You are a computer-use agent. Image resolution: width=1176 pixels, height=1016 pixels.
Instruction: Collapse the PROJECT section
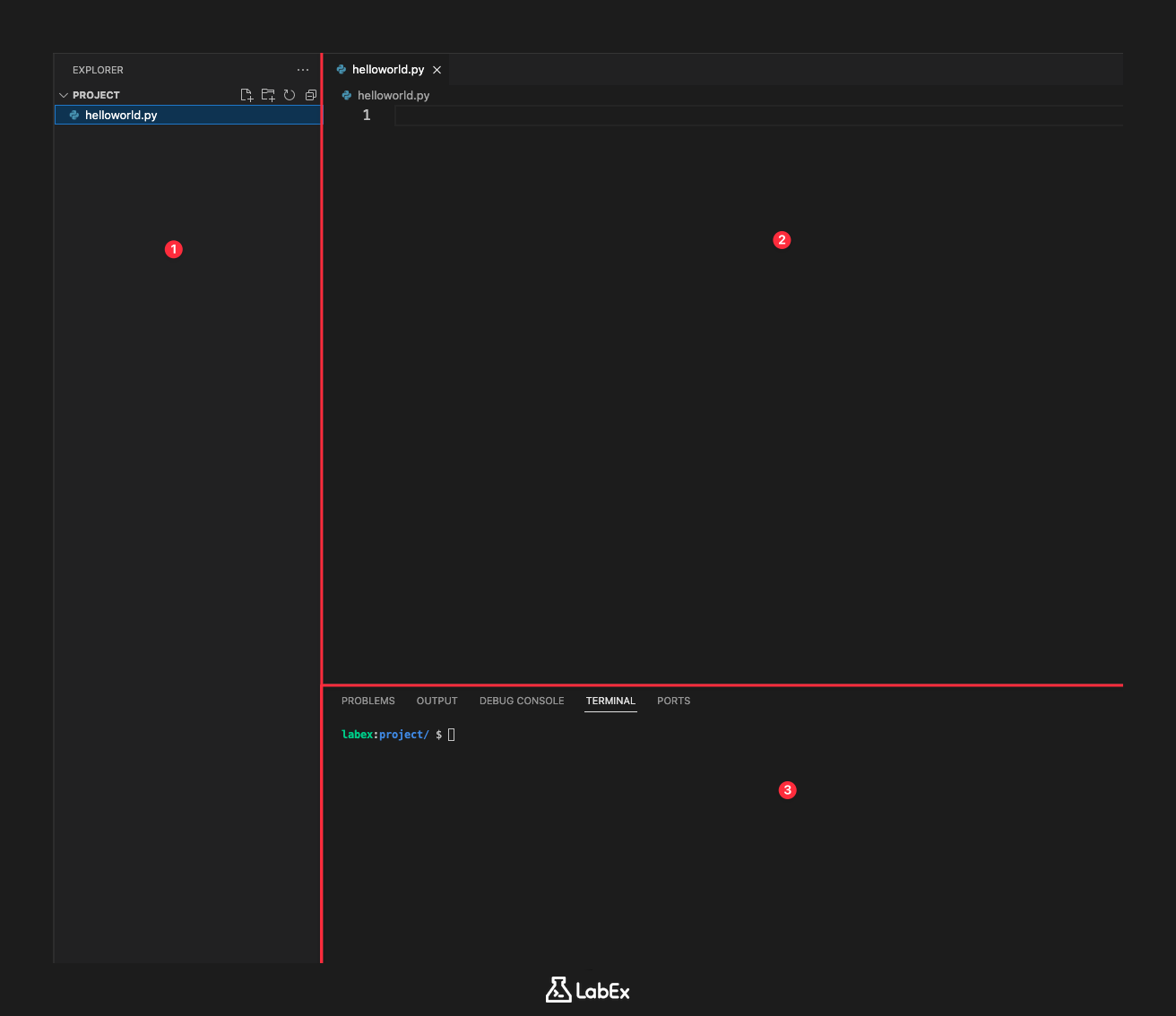pyautogui.click(x=64, y=94)
